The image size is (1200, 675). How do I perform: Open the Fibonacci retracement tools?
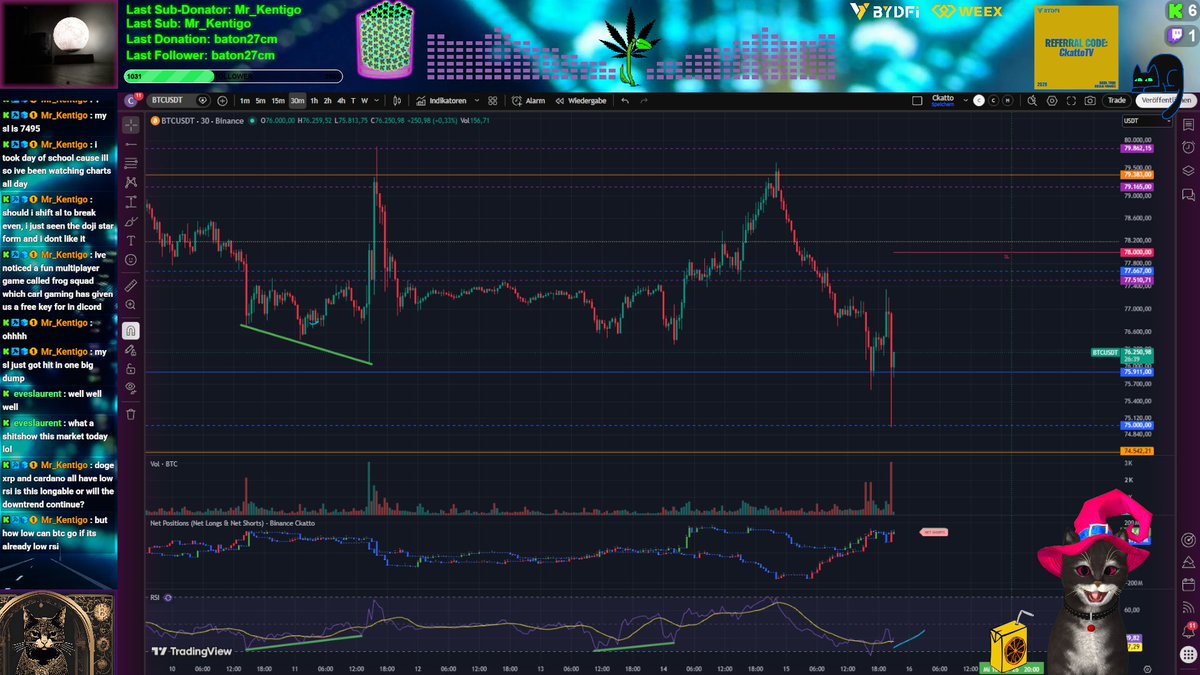tap(131, 162)
